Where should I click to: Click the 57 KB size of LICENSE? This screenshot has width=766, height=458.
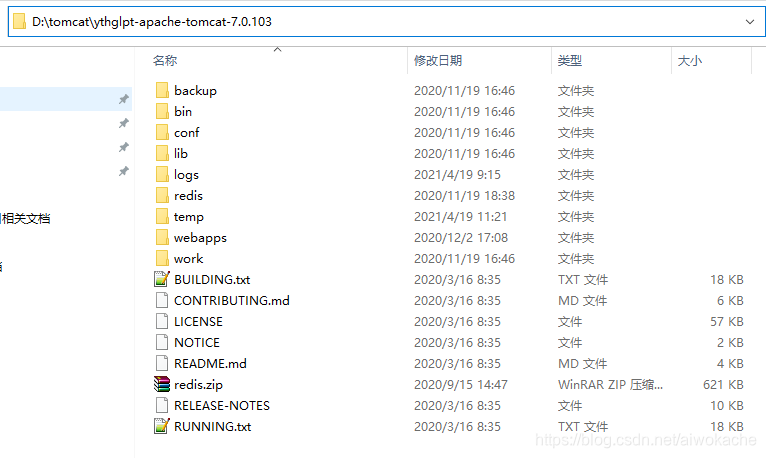tap(726, 321)
